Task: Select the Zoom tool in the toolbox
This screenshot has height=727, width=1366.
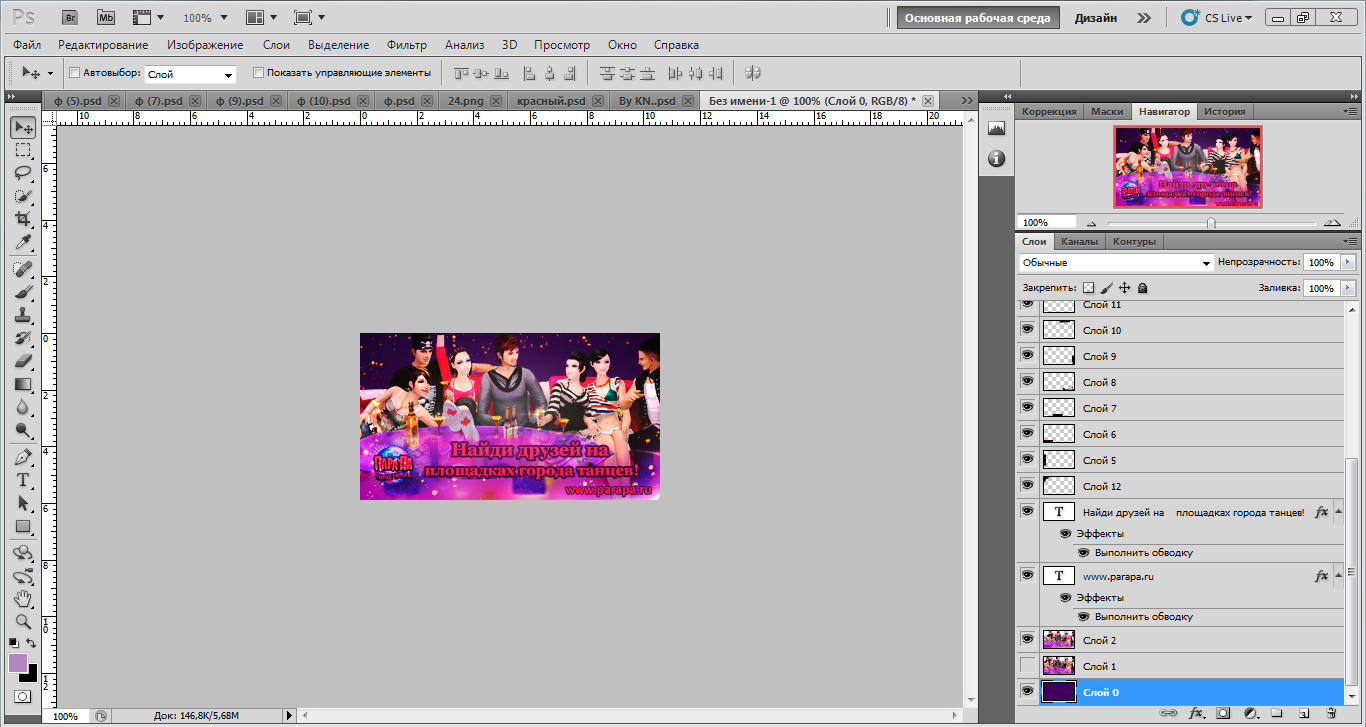Action: (23, 621)
